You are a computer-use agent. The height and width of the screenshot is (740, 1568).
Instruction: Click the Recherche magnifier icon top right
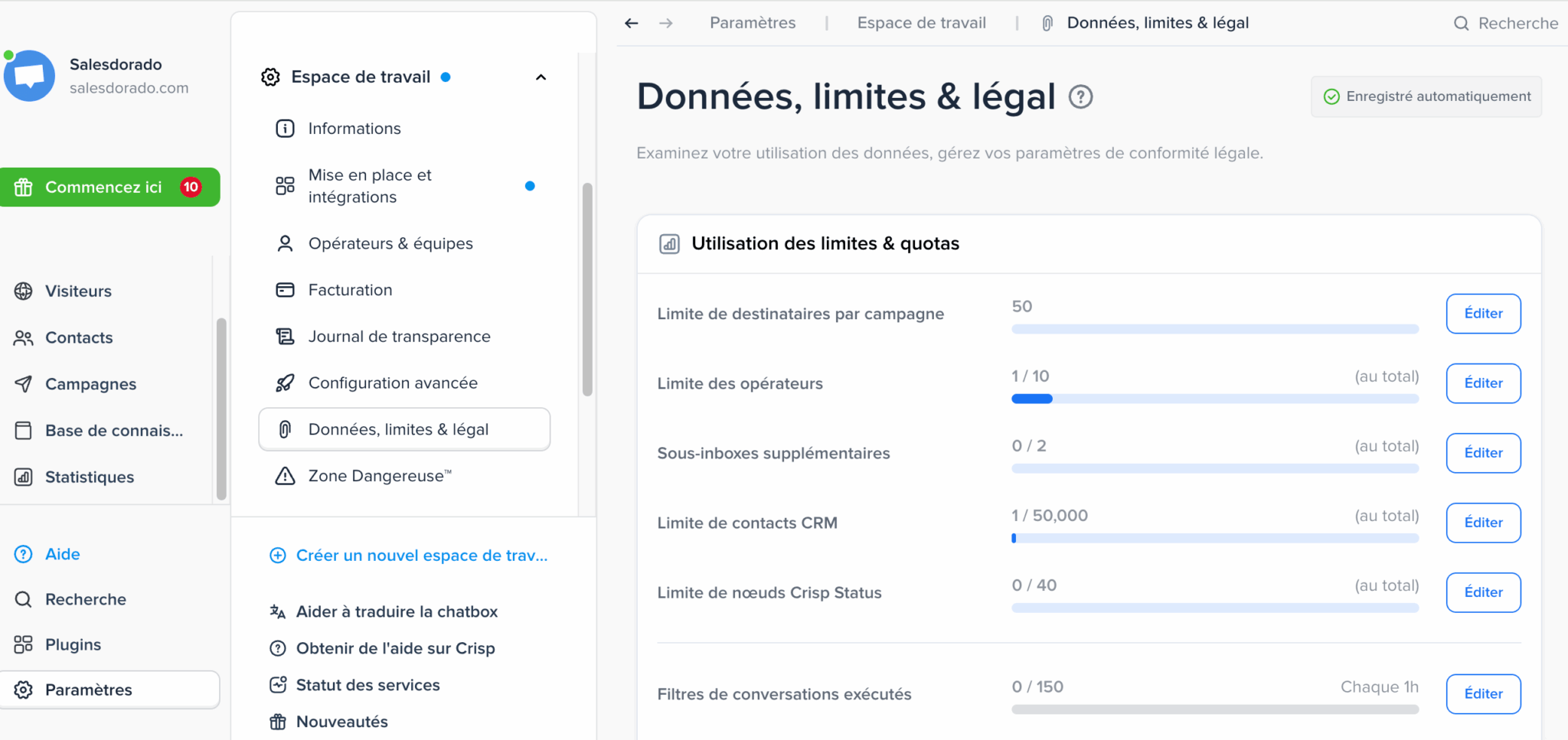point(1462,24)
